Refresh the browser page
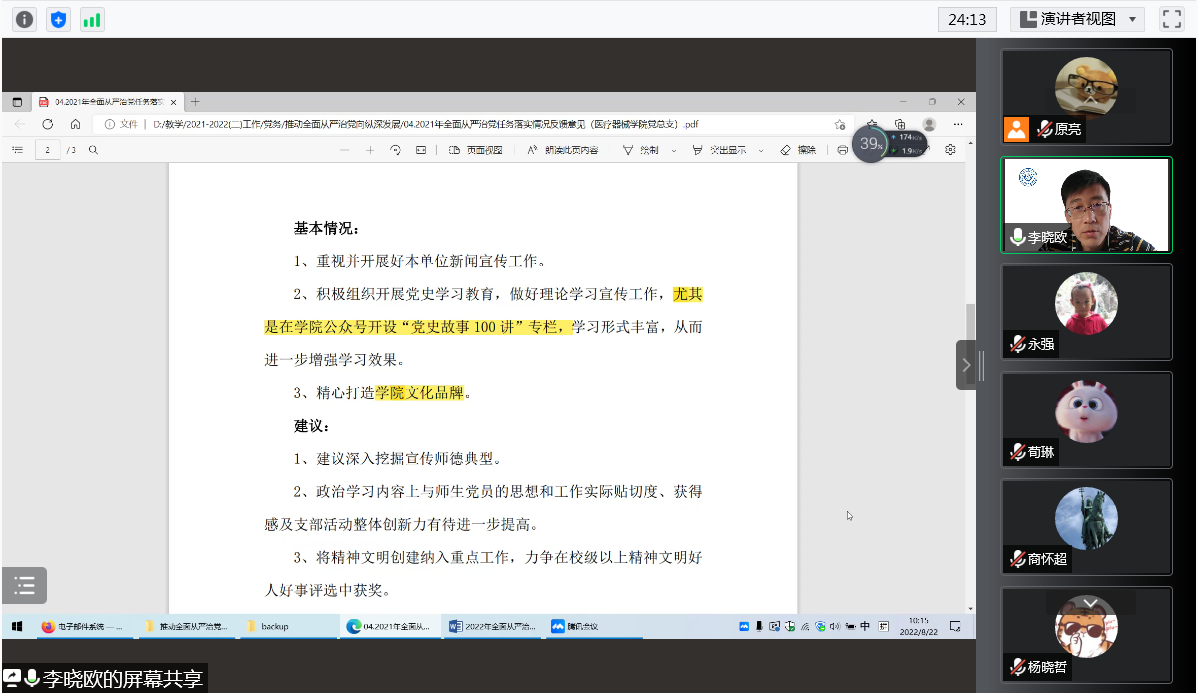Screen dimensions: 1198x694 [47, 125]
